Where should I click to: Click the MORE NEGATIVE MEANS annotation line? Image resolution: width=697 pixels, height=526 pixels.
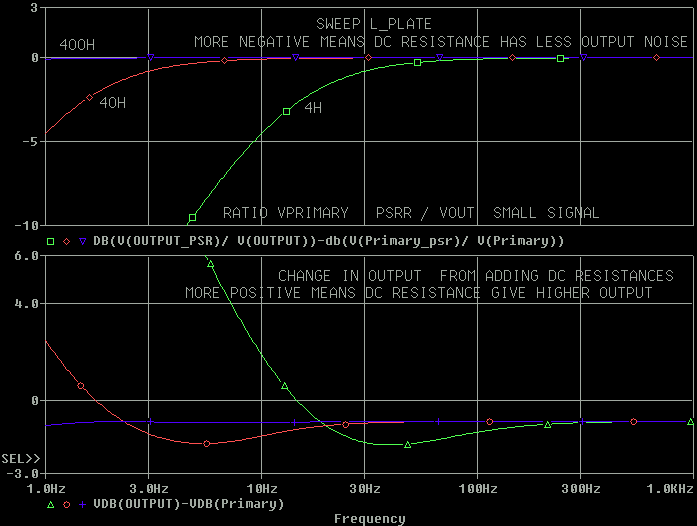click(x=441, y=43)
